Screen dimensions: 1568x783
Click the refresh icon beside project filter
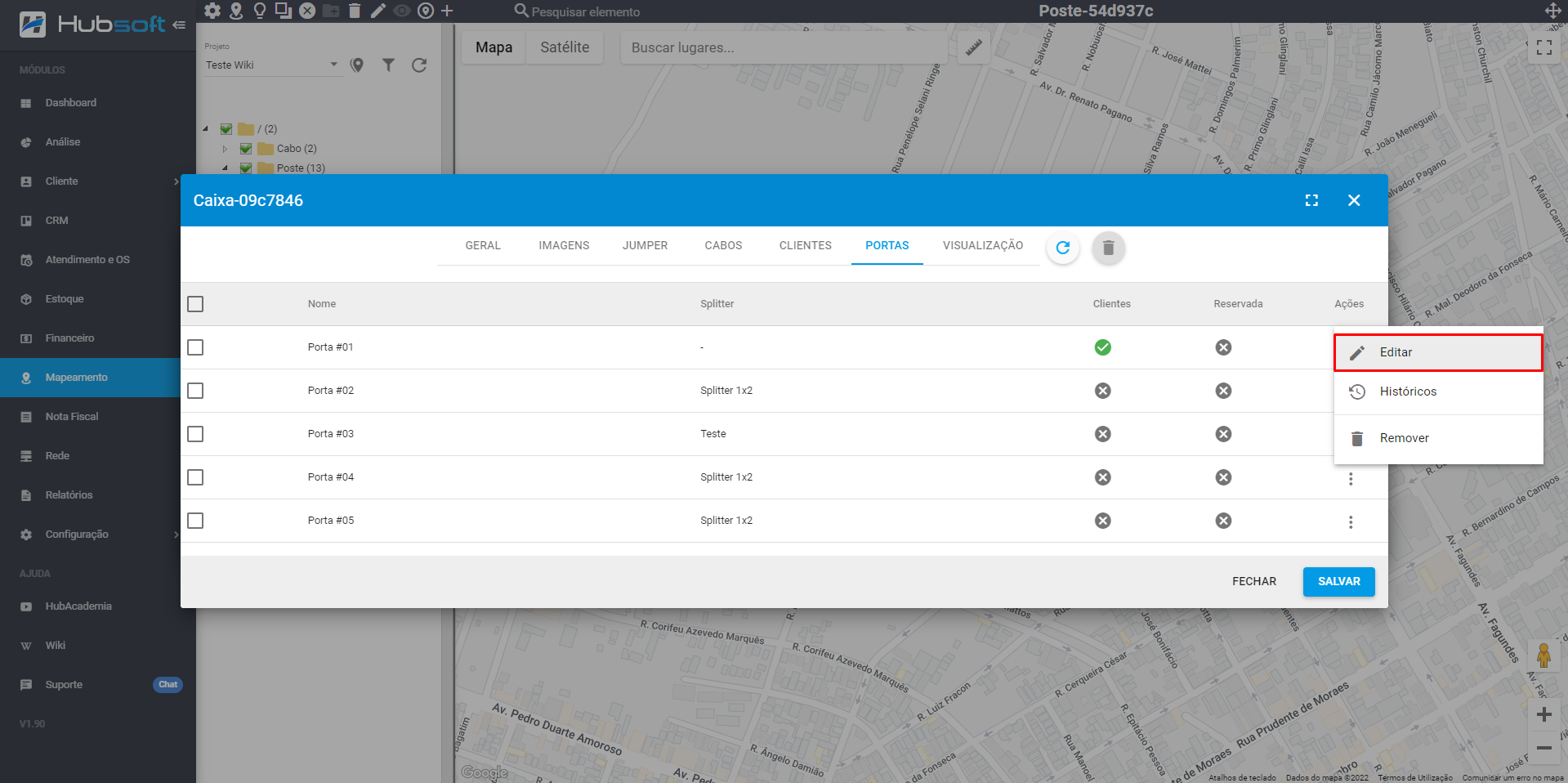pos(419,65)
